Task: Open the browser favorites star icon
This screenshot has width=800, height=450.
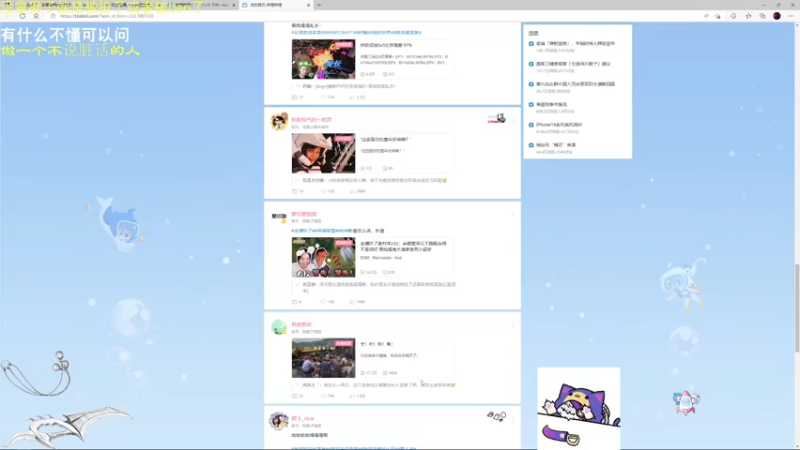Action: (x=748, y=16)
